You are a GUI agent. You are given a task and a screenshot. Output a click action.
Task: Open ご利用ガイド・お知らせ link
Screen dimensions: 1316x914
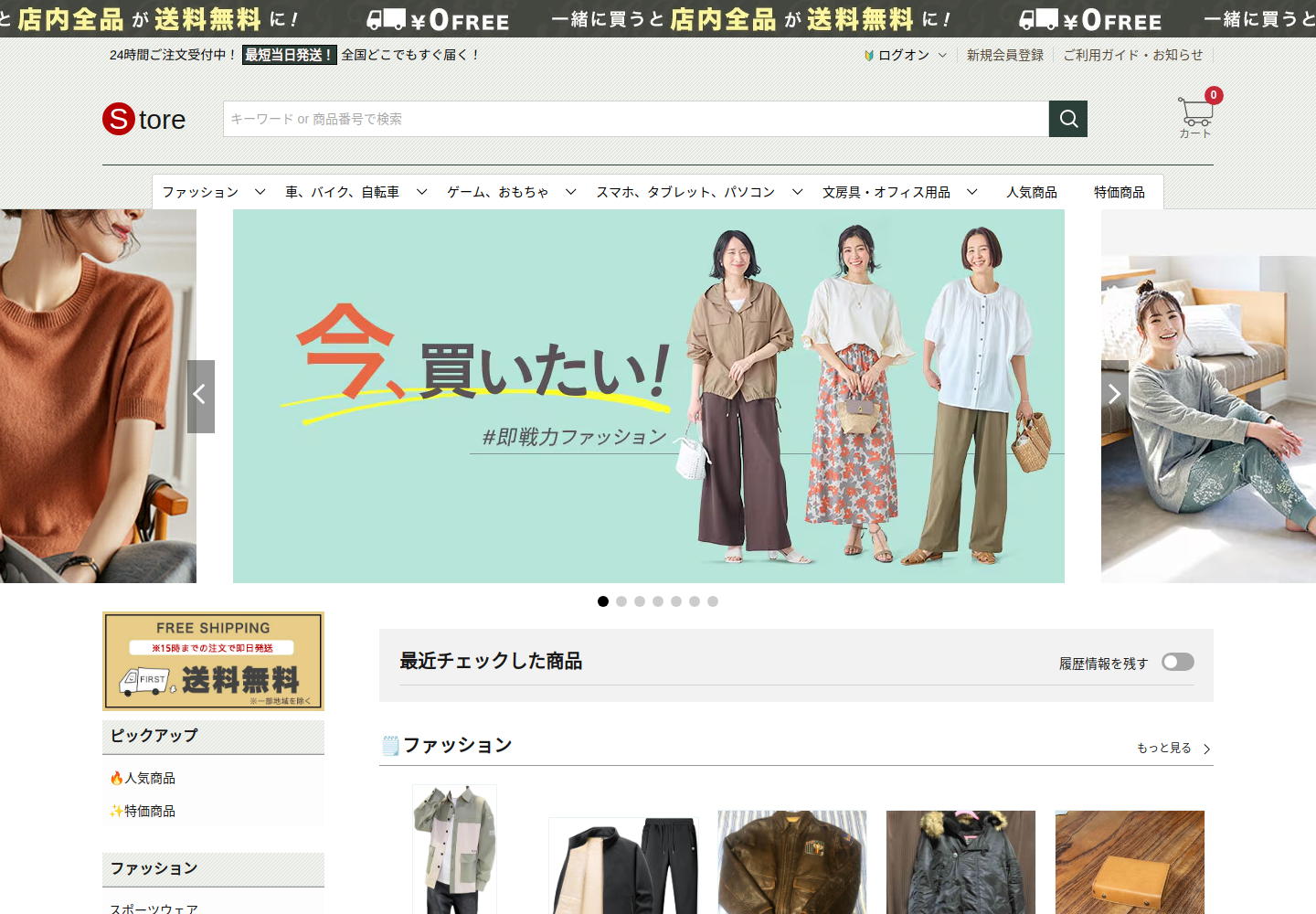(1133, 56)
